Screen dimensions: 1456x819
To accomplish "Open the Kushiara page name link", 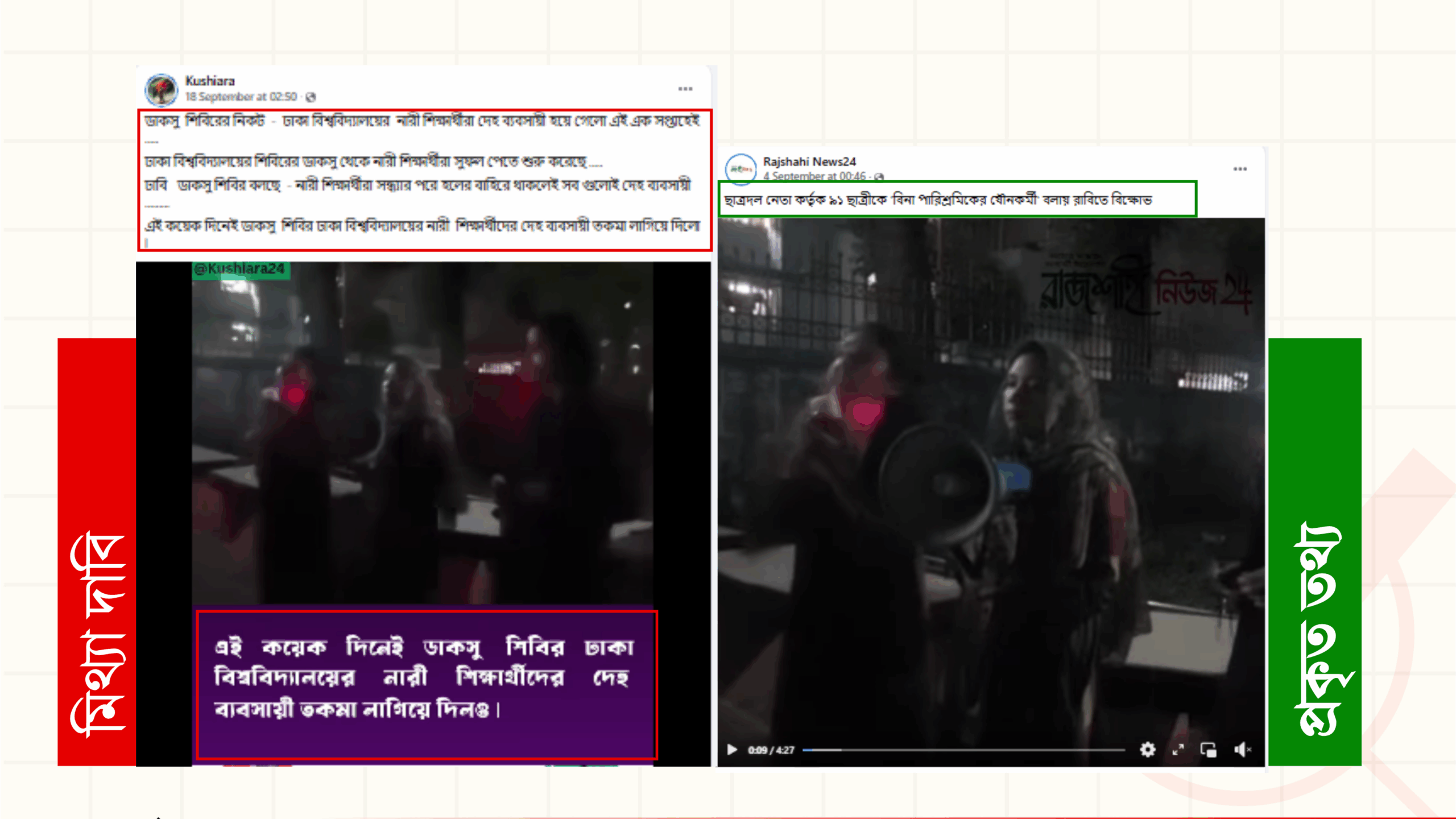I will [210, 81].
